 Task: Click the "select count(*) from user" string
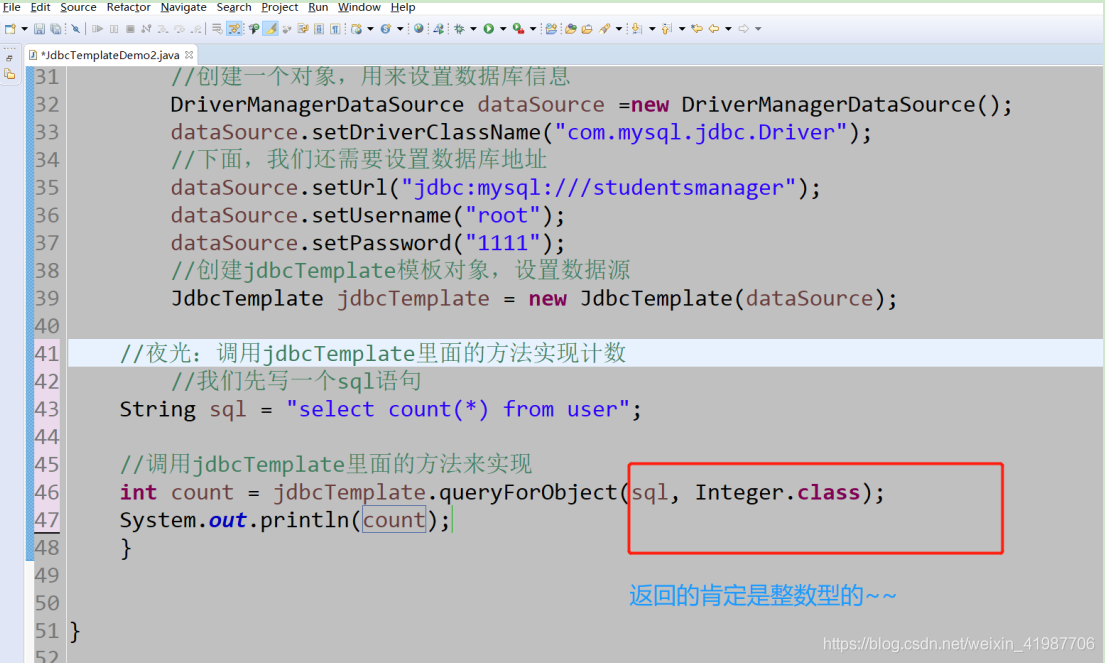click(x=457, y=409)
